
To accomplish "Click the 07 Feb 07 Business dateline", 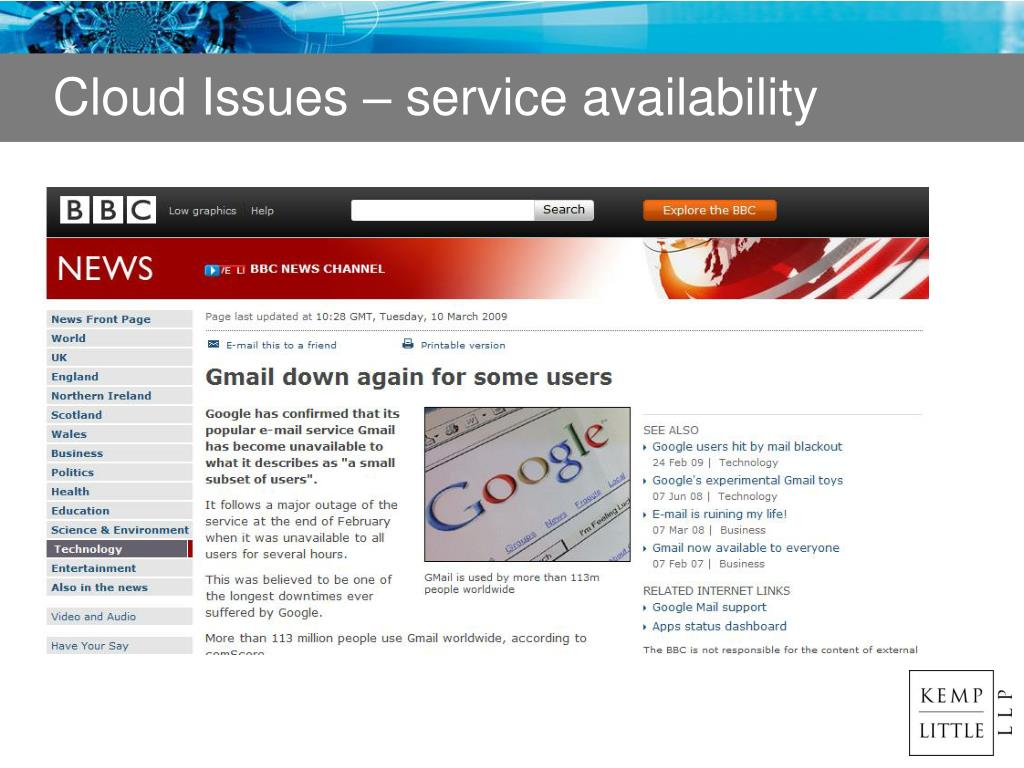I will pos(709,564).
